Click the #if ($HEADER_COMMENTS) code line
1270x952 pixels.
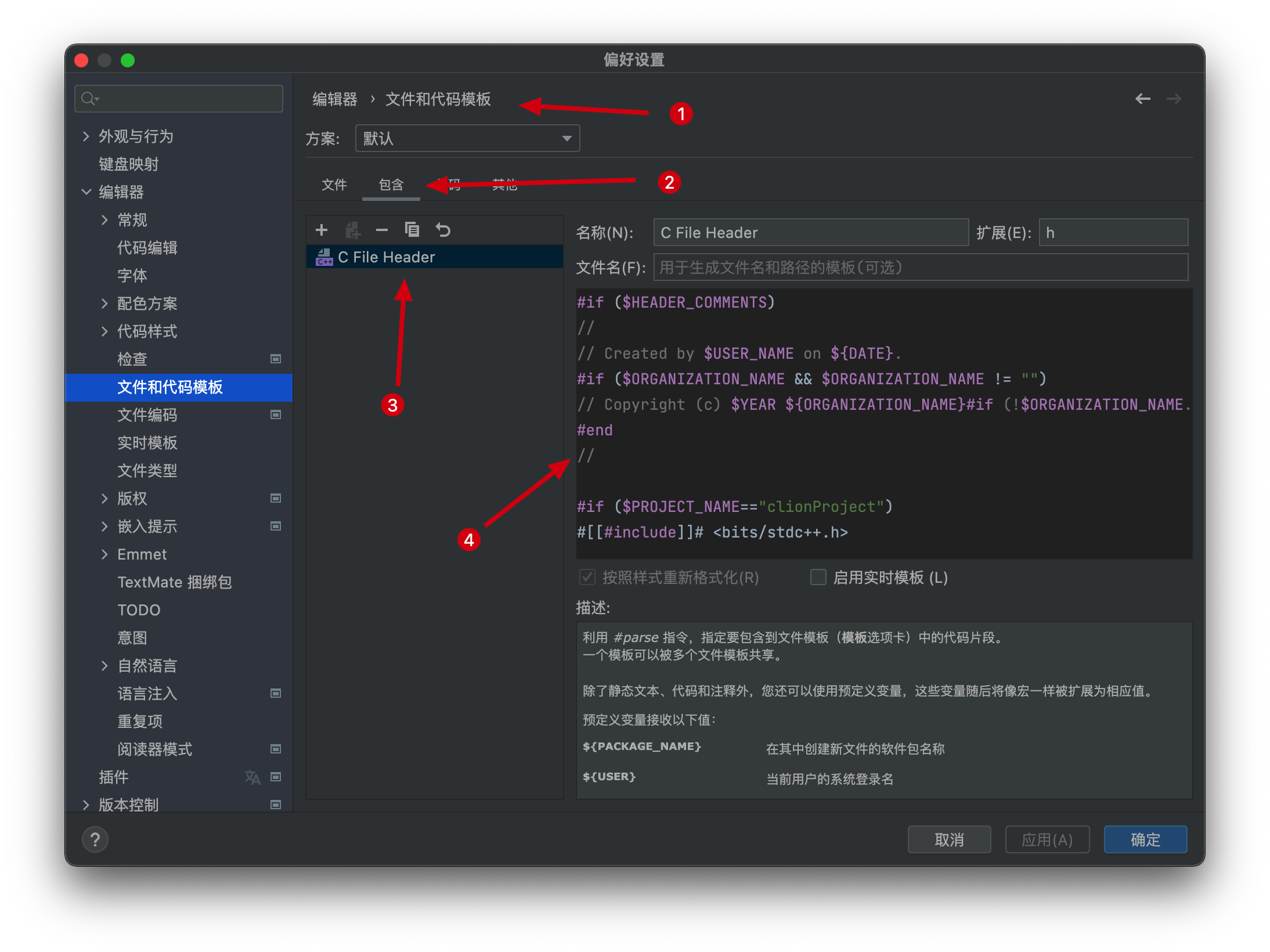click(x=676, y=302)
